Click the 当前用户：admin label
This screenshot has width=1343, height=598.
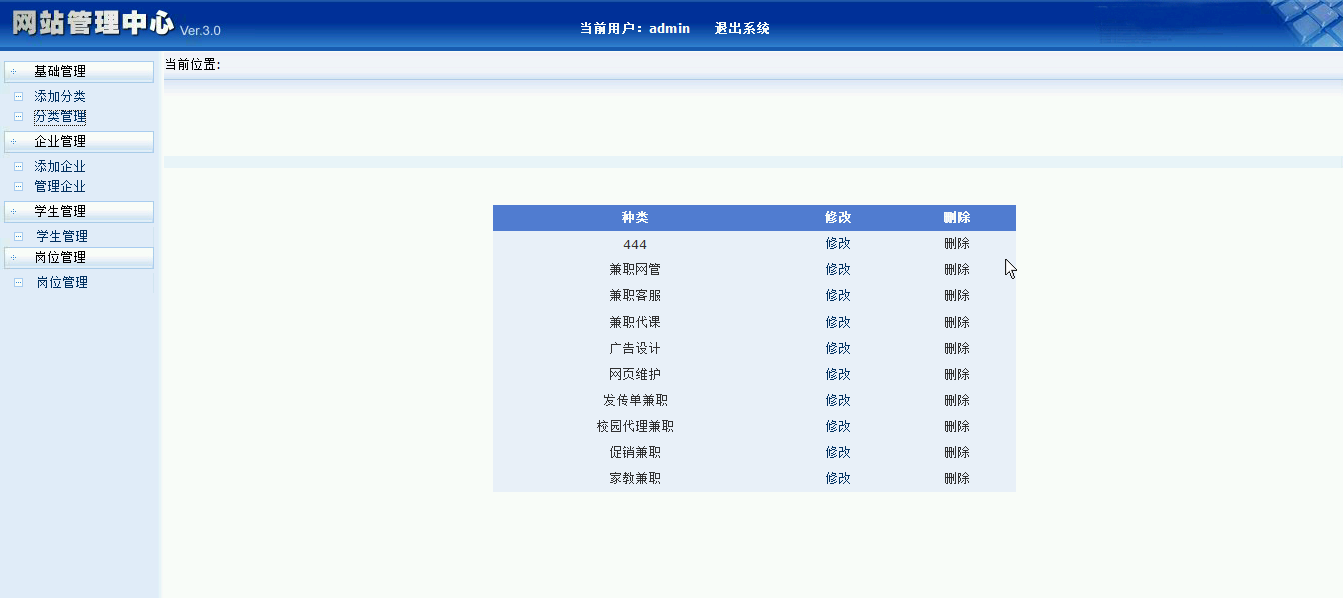tap(635, 29)
